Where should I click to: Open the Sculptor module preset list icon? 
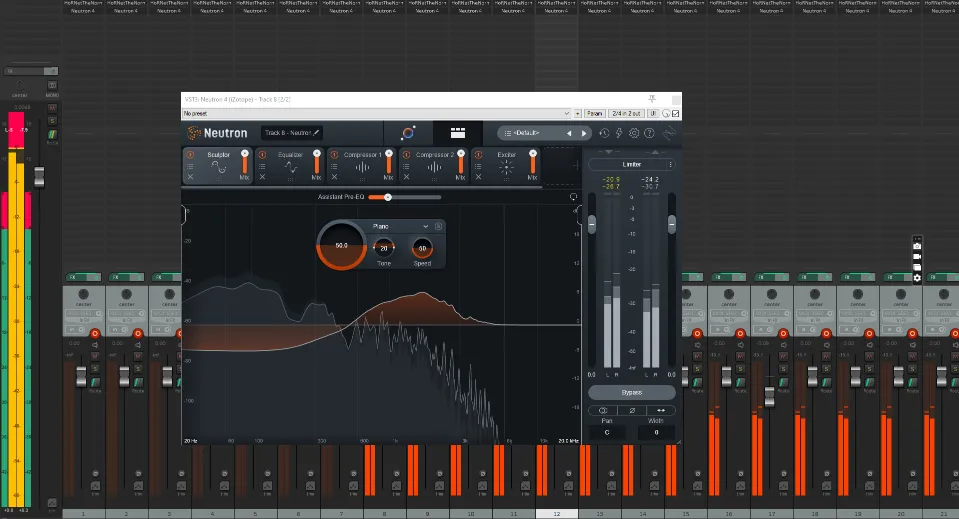[190, 166]
